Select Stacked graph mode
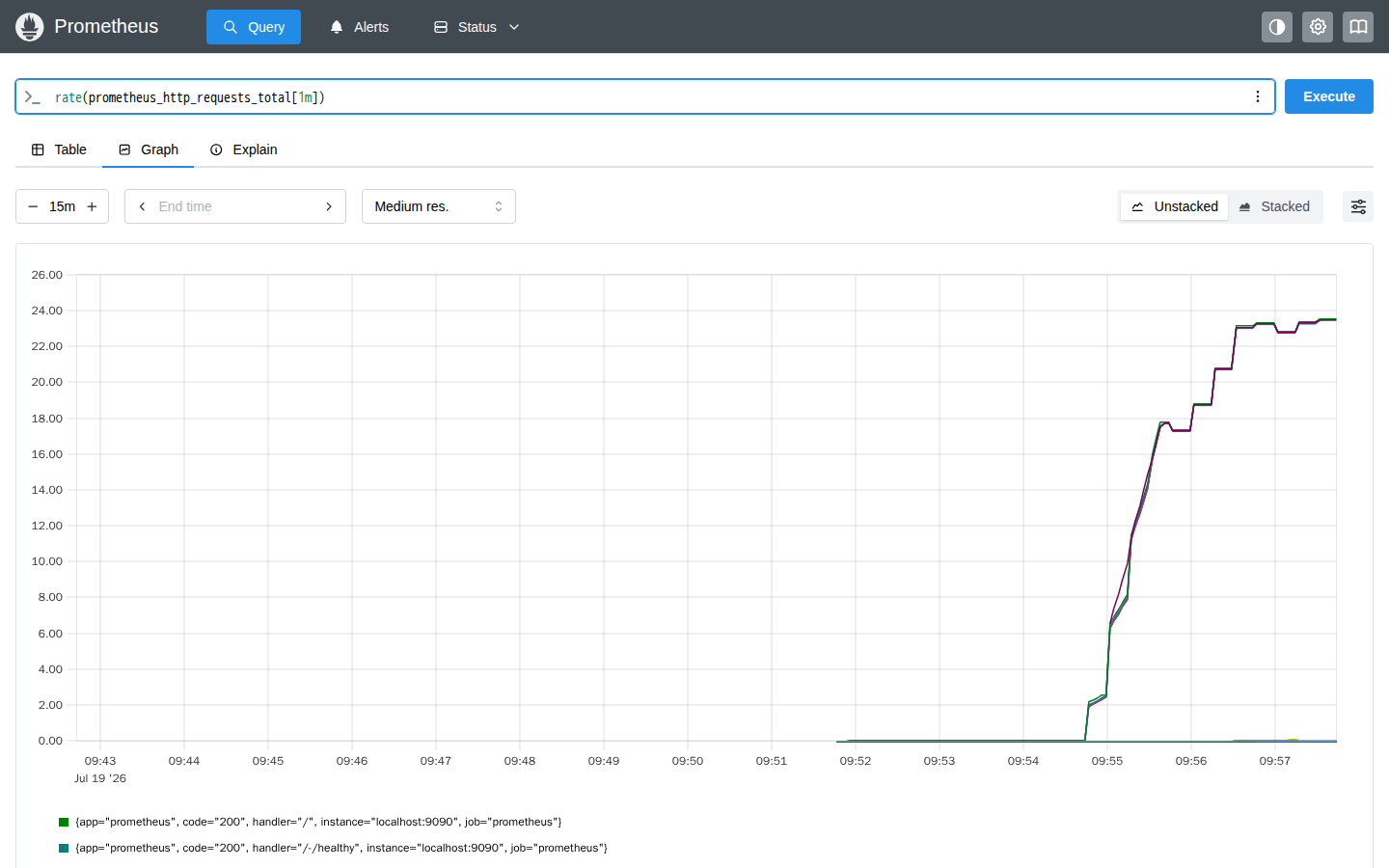Viewport: 1389px width, 868px height. coord(1274,206)
